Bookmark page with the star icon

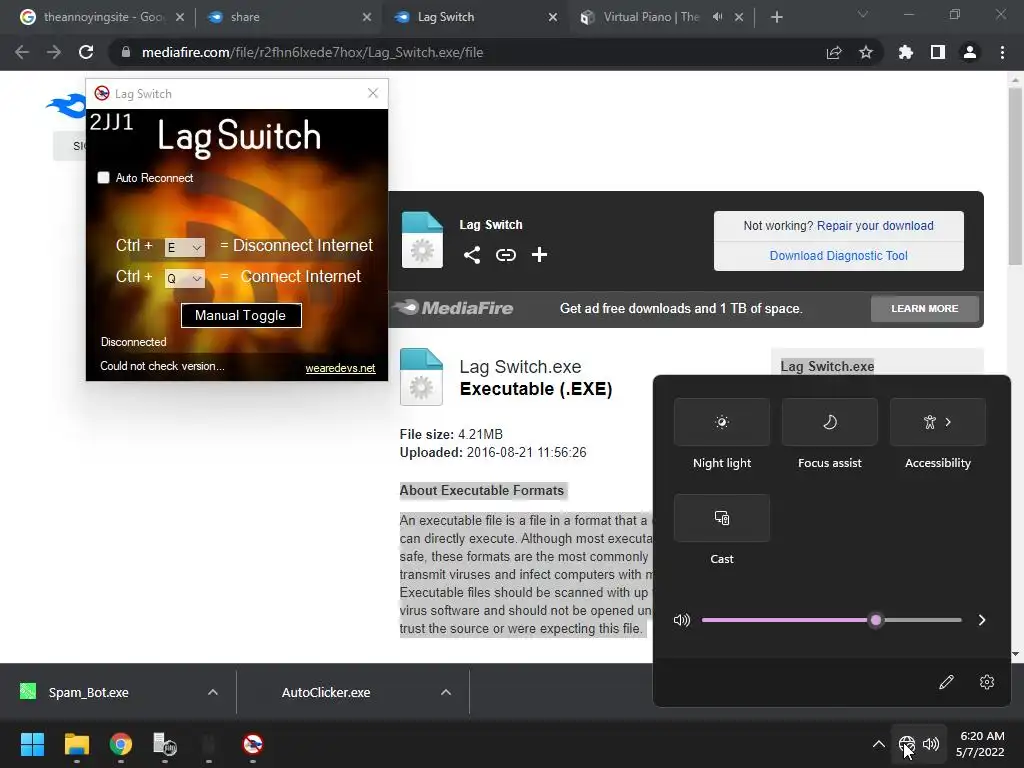click(865, 52)
